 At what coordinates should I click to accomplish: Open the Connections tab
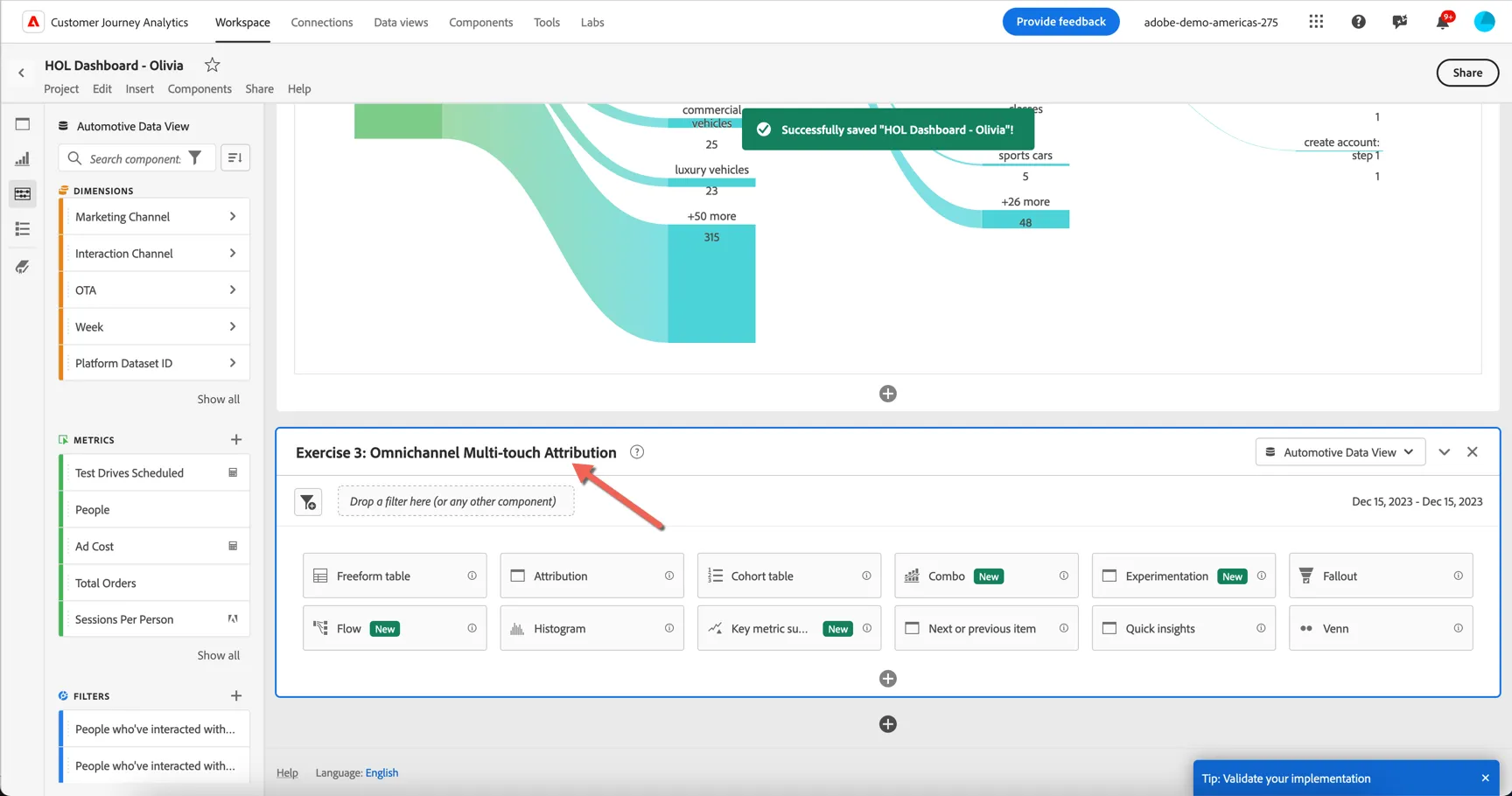point(322,22)
